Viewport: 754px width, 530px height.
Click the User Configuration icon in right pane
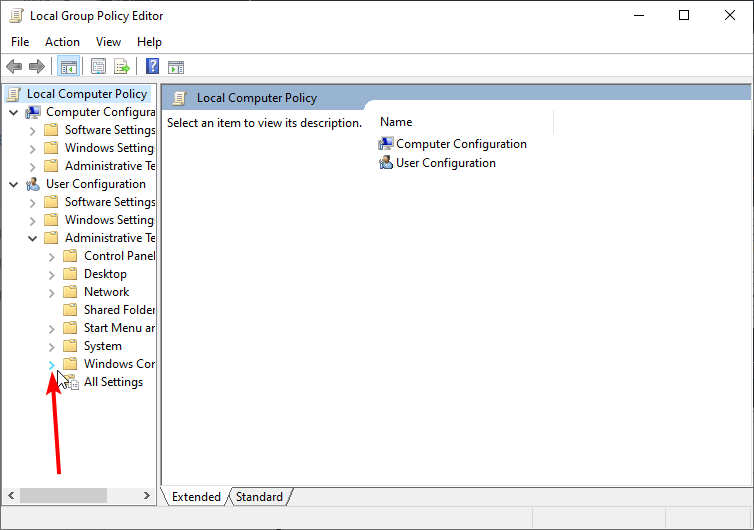386,163
